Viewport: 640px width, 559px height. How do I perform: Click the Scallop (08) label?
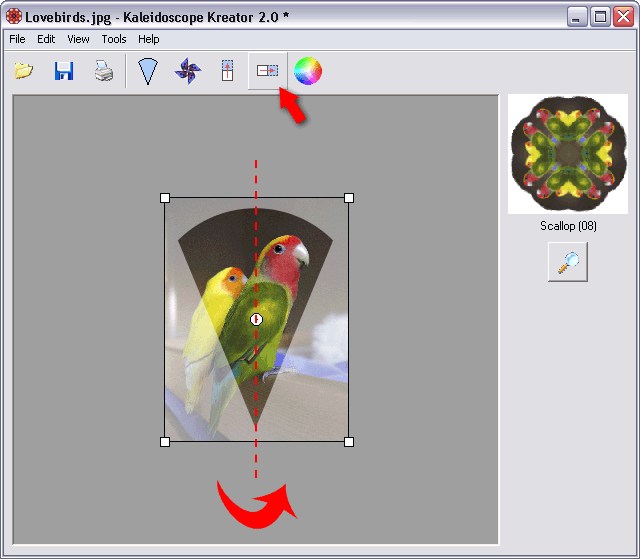[x=568, y=226]
